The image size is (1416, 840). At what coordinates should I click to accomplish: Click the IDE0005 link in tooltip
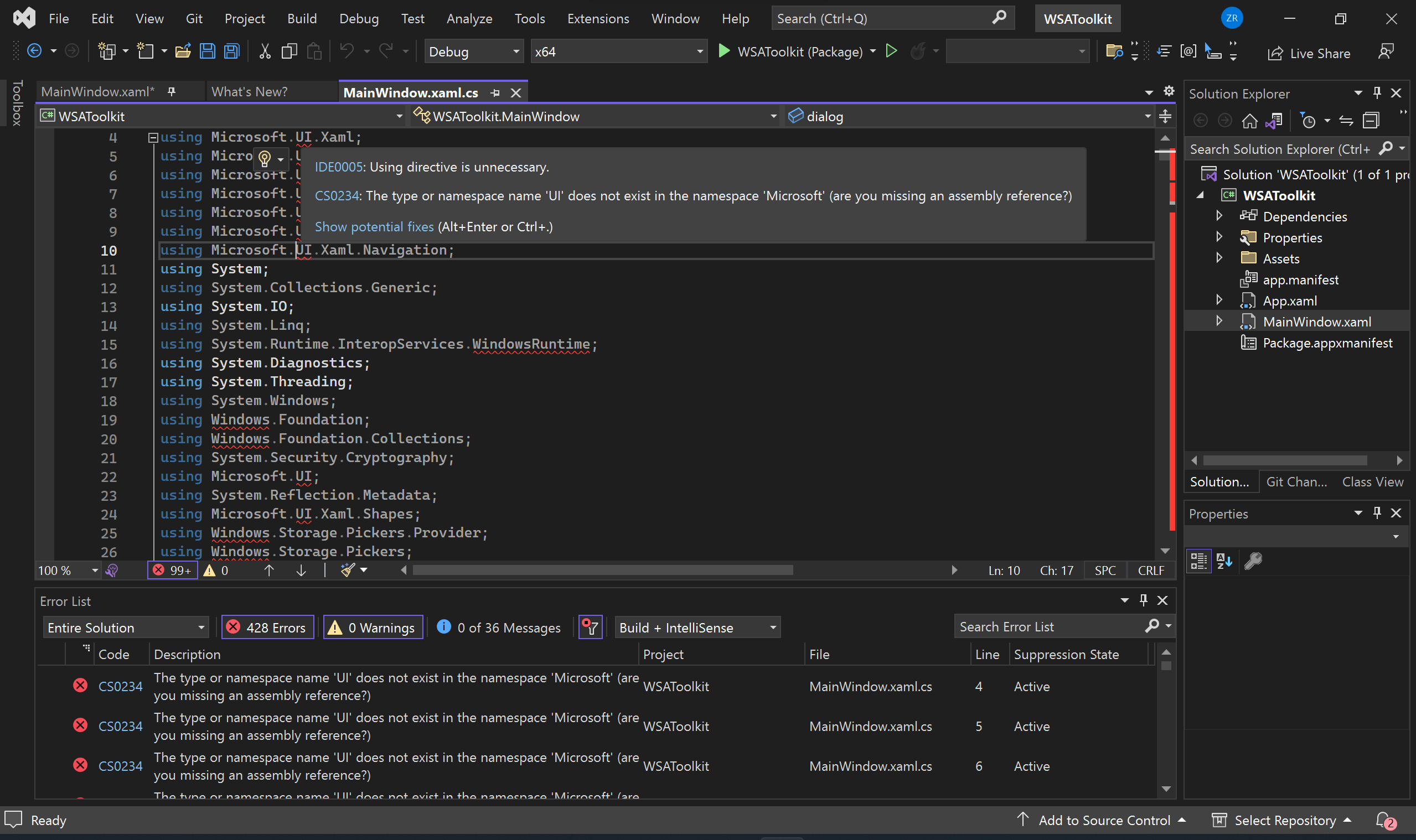pos(339,167)
